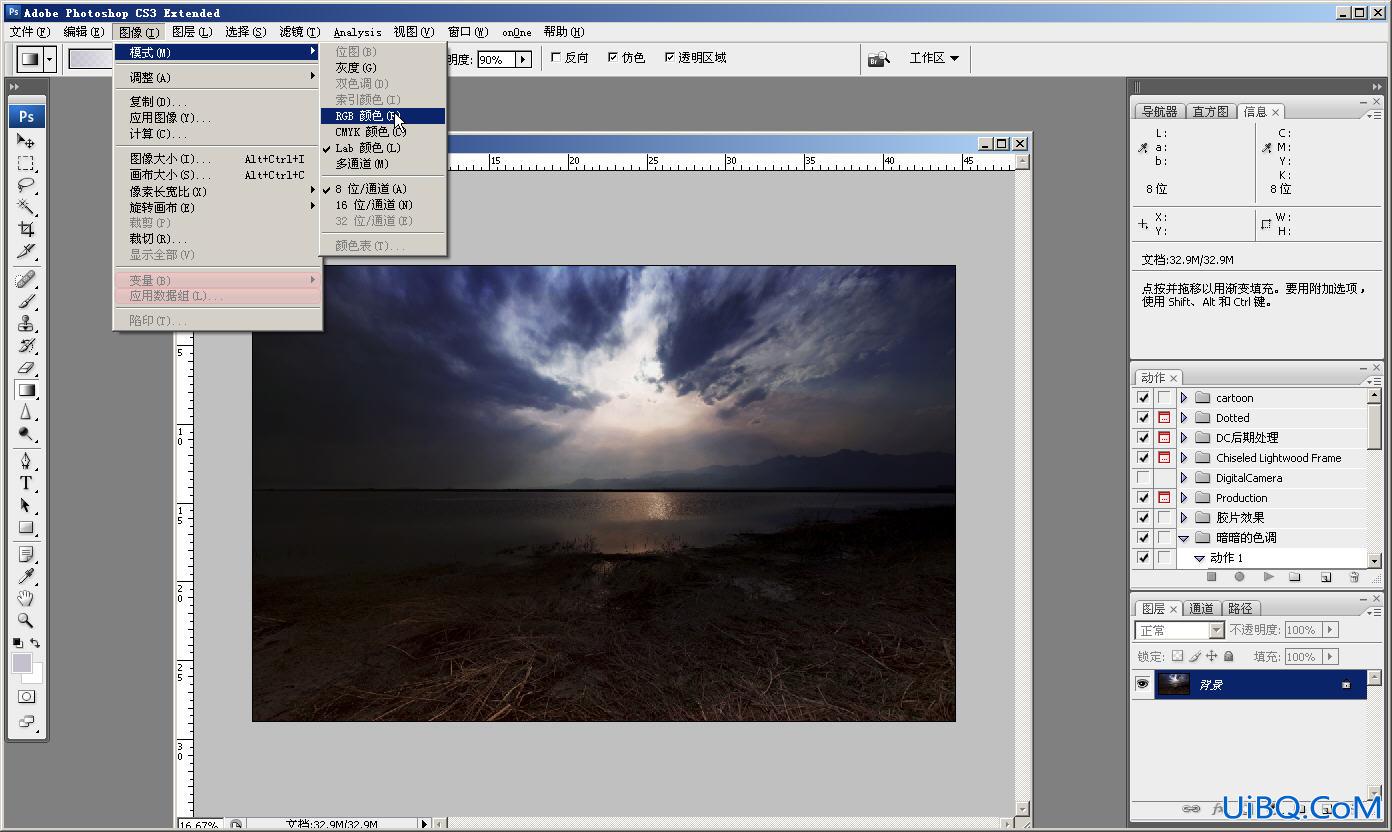Create a new action set
The width and height of the screenshot is (1392, 832).
pos(1295,577)
